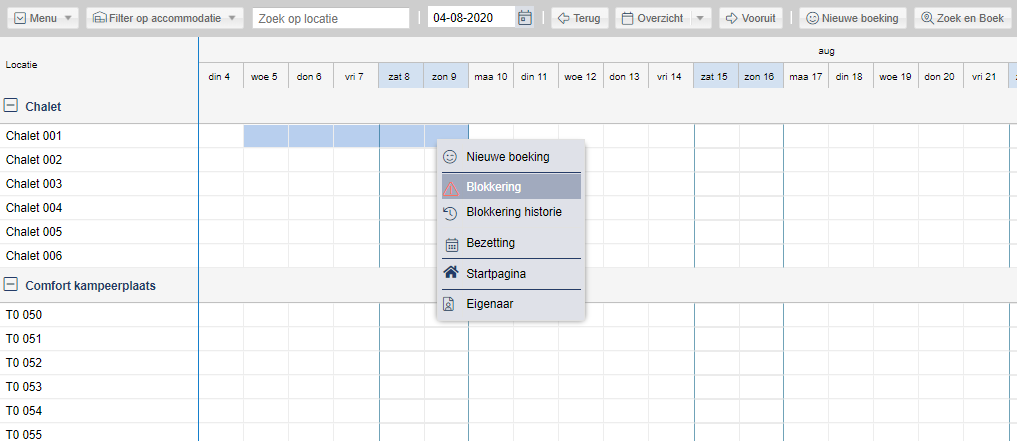This screenshot has height=441, width=1017.
Task: Click the Startpagina house icon
Action: pyautogui.click(x=451, y=273)
